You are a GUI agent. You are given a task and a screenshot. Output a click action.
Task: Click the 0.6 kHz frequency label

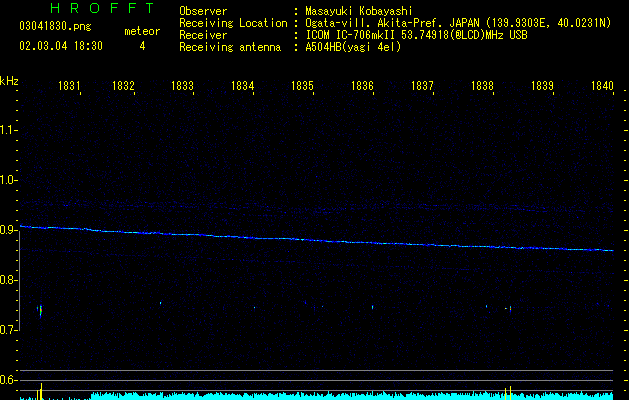(8, 380)
